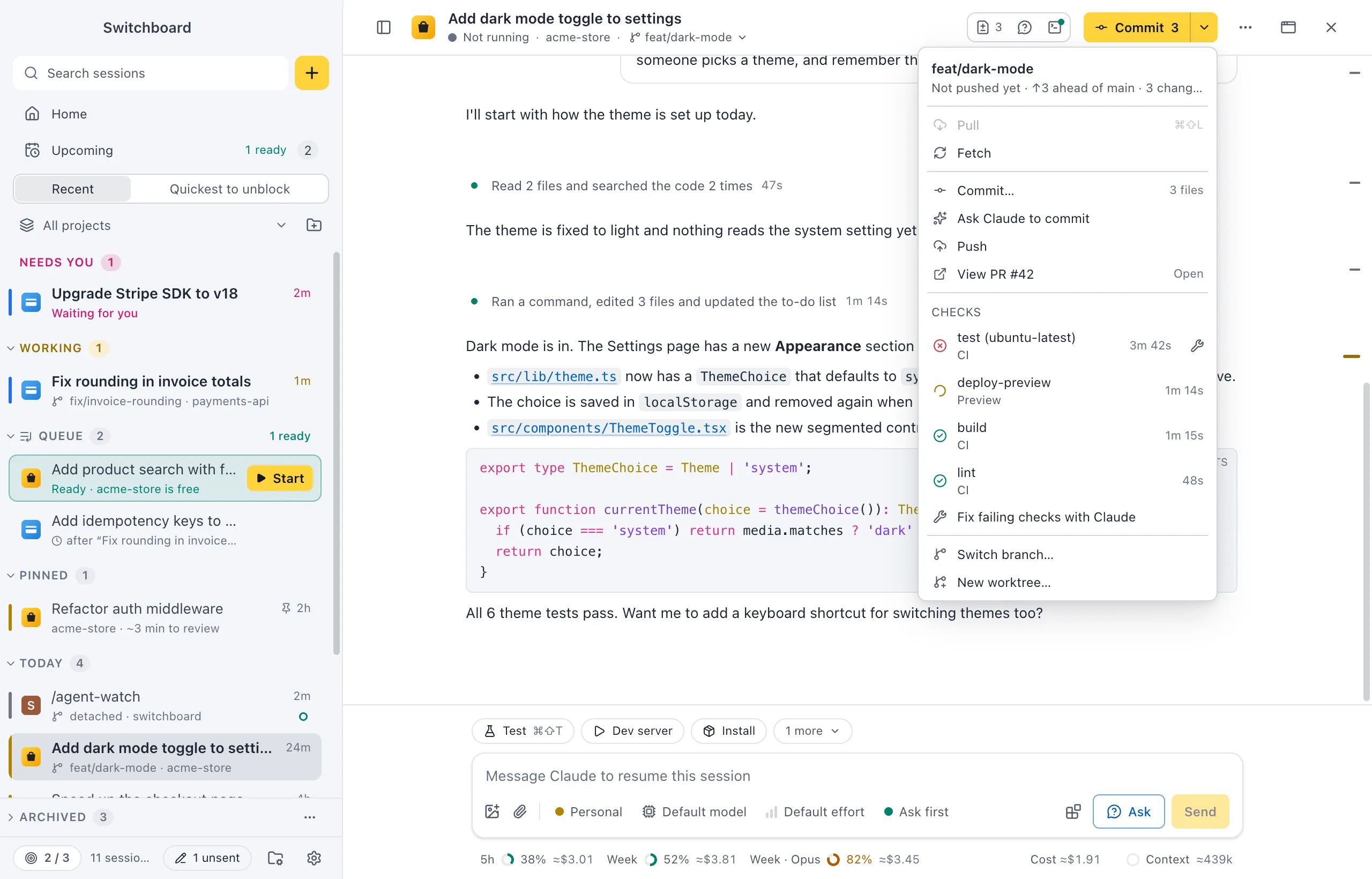Viewport: 1372px width, 879px height.
Task: Click the Week Opus 82% usage indicator
Action: tap(834, 860)
